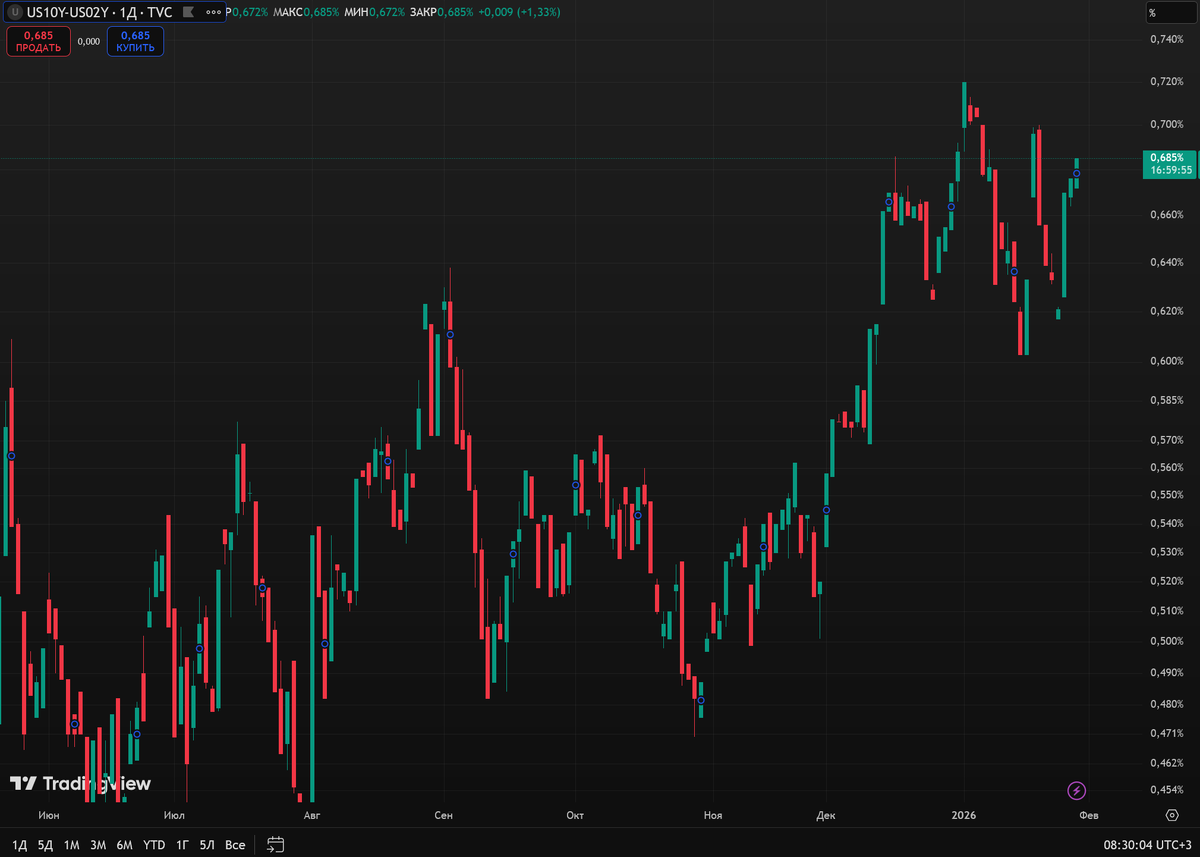
Task: Click the blue КУПИТЬ 0,685 button
Action: (x=135, y=41)
